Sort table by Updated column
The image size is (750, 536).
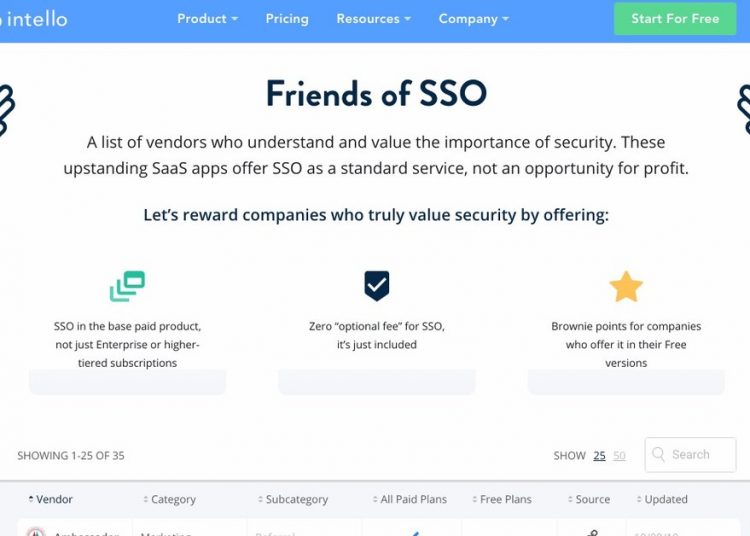665,499
